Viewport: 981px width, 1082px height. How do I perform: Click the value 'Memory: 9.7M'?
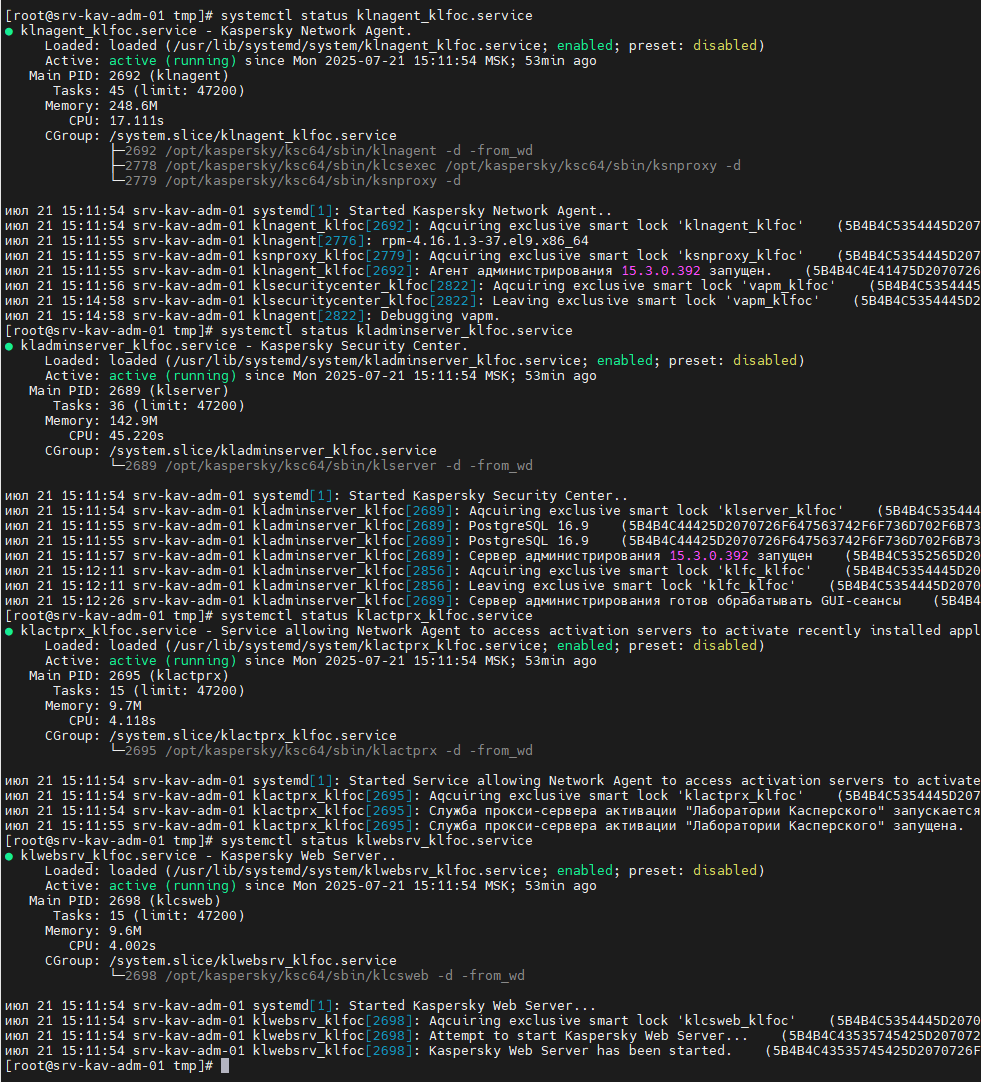point(93,706)
